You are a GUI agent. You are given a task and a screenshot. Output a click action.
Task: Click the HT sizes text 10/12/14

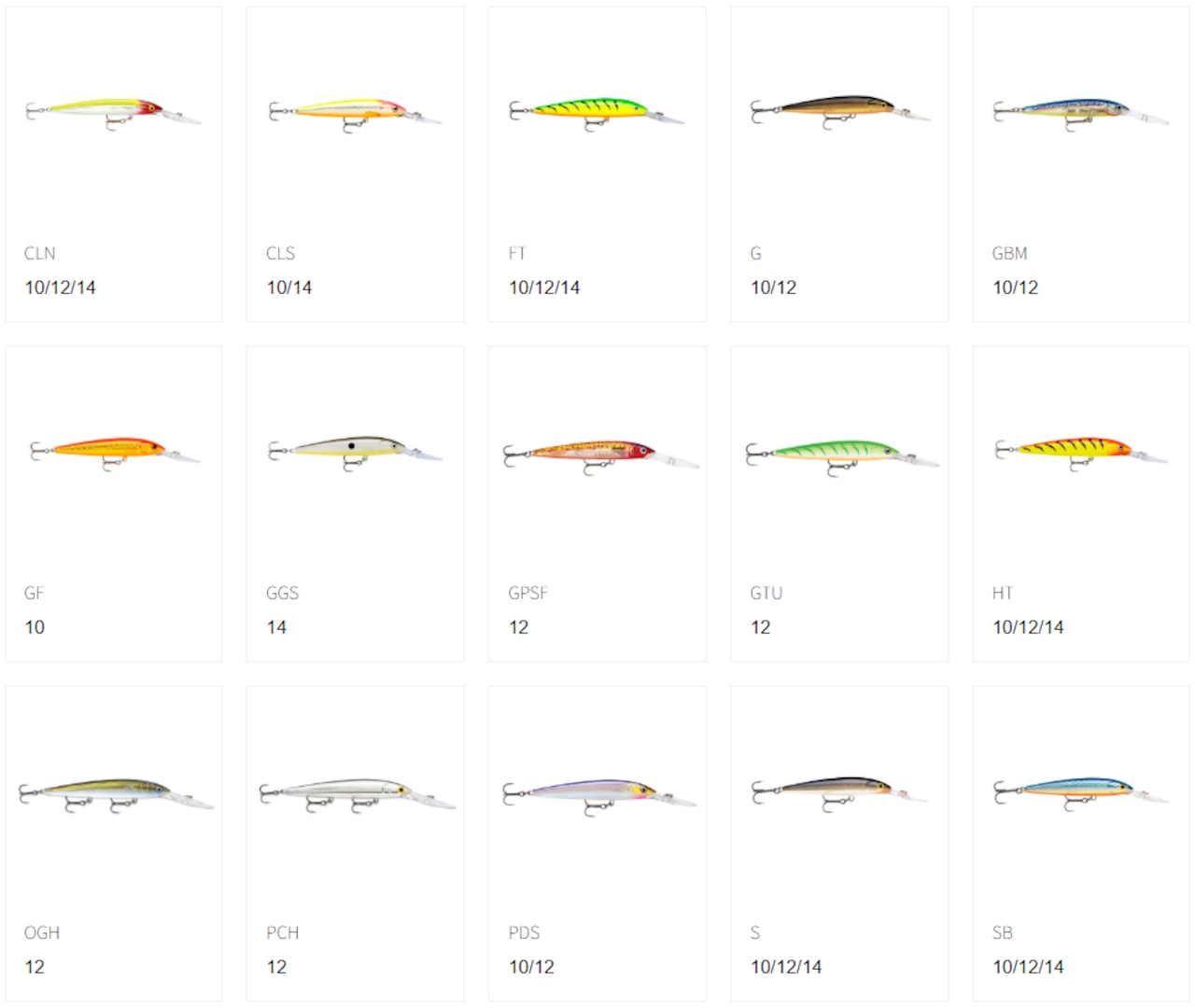[x=1028, y=627]
